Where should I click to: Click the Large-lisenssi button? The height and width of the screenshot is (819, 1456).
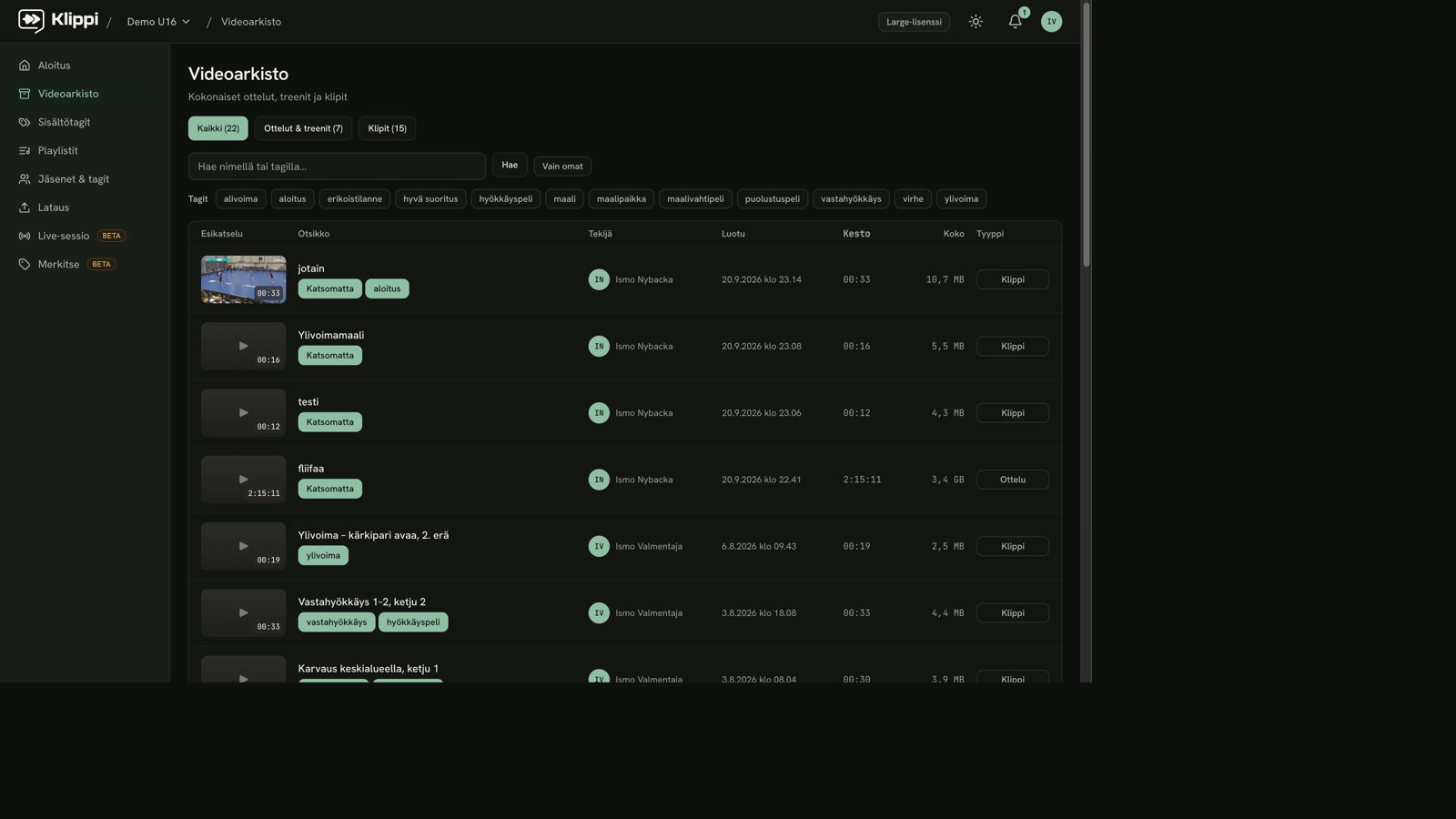[914, 22]
